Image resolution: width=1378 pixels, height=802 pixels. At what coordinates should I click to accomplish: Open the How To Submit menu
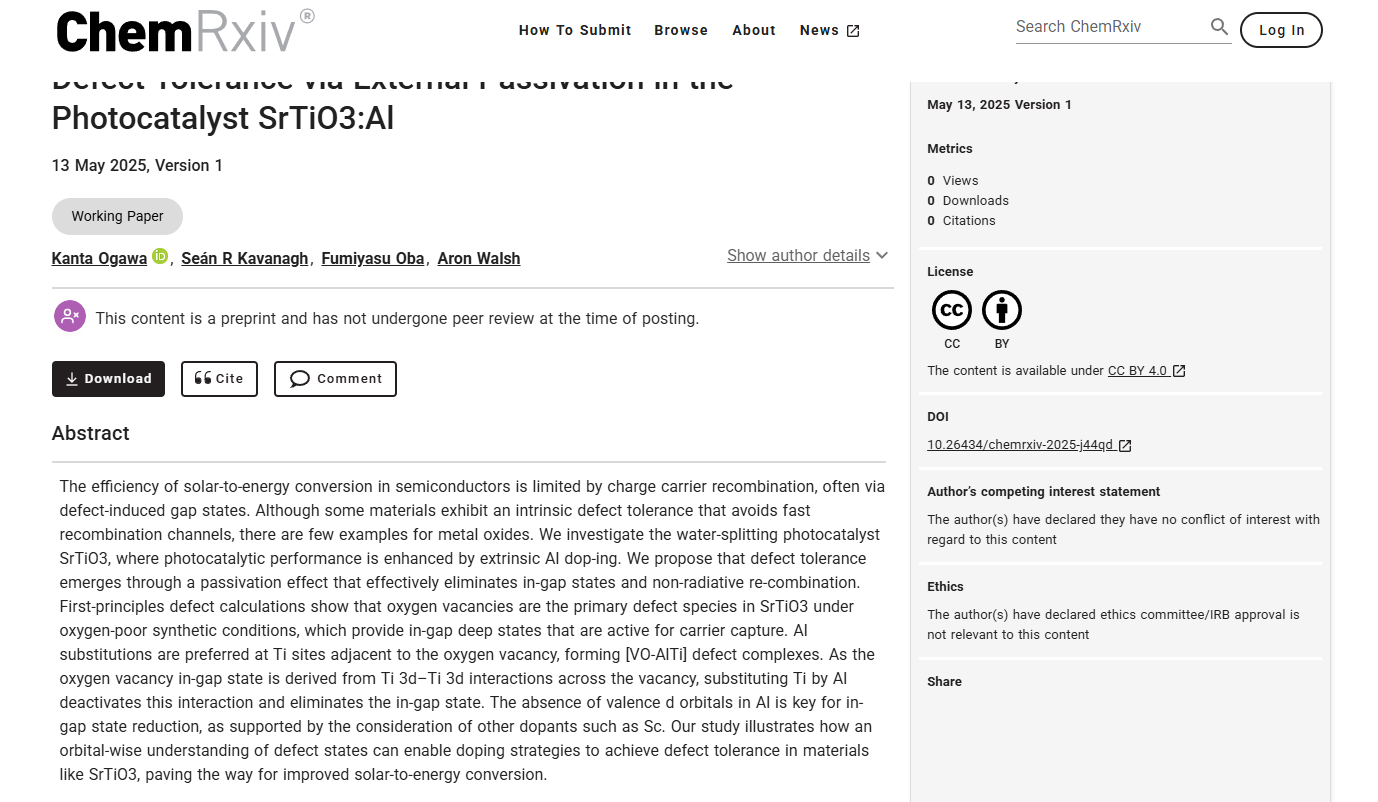[575, 30]
